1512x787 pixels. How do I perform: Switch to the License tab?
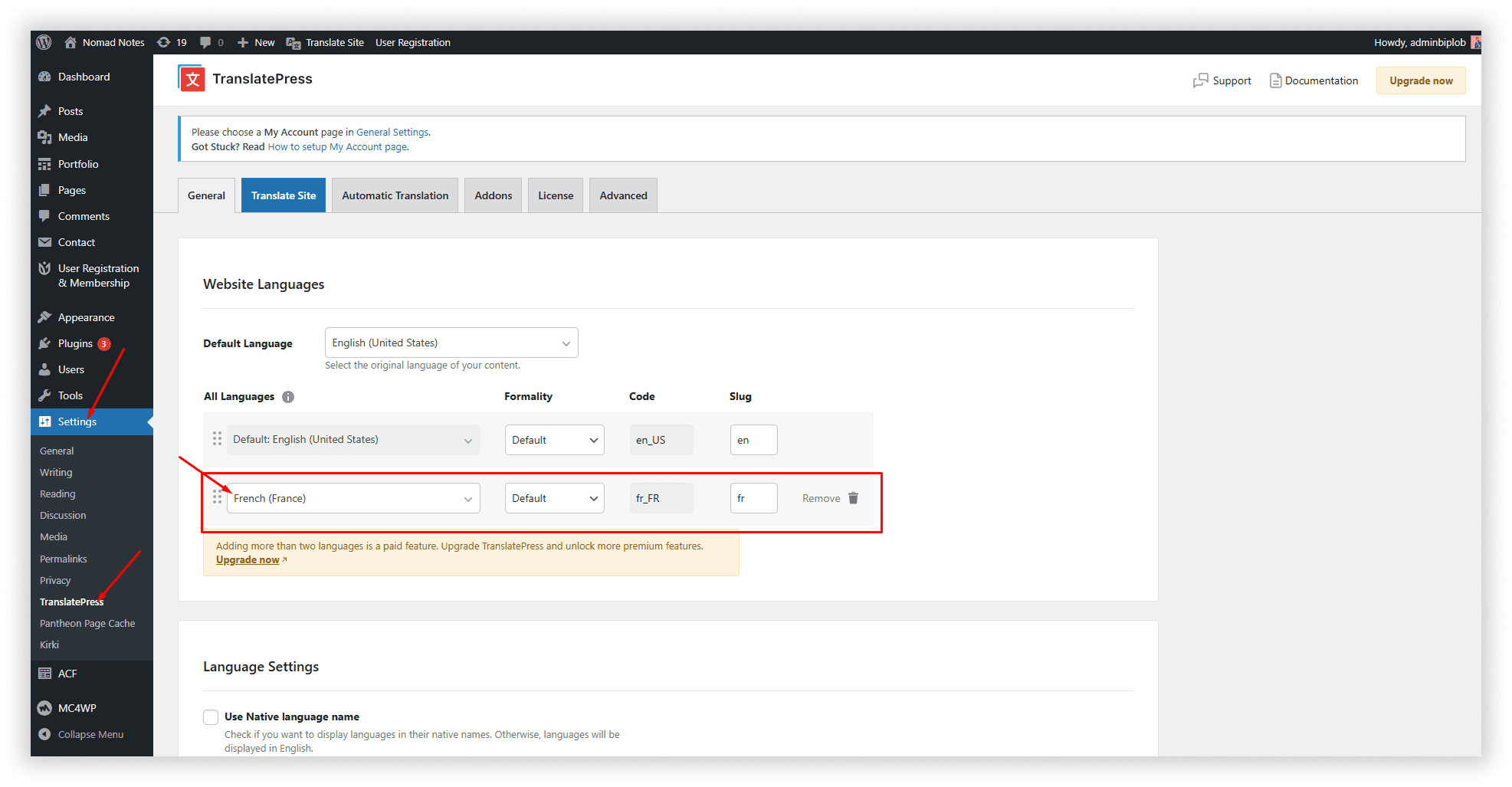pyautogui.click(x=556, y=195)
